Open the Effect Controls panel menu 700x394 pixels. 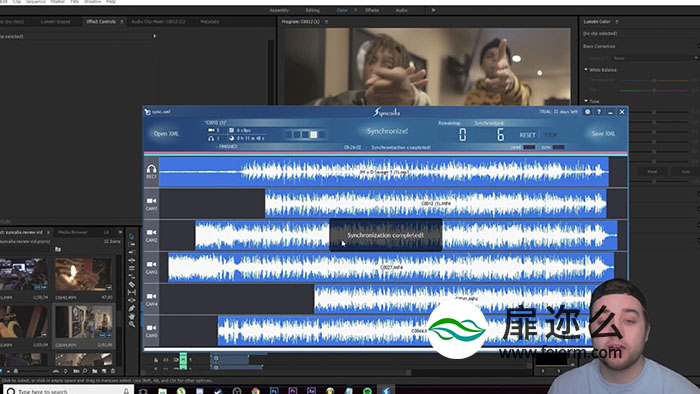point(121,21)
